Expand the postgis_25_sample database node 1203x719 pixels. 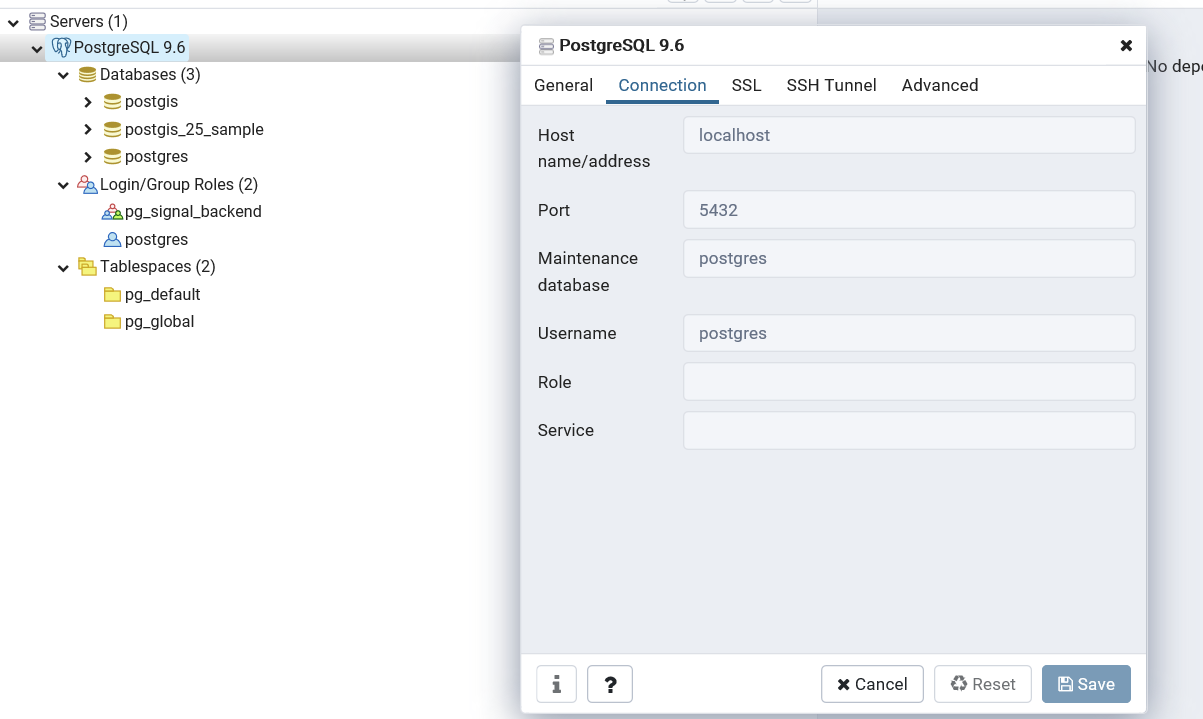click(88, 130)
